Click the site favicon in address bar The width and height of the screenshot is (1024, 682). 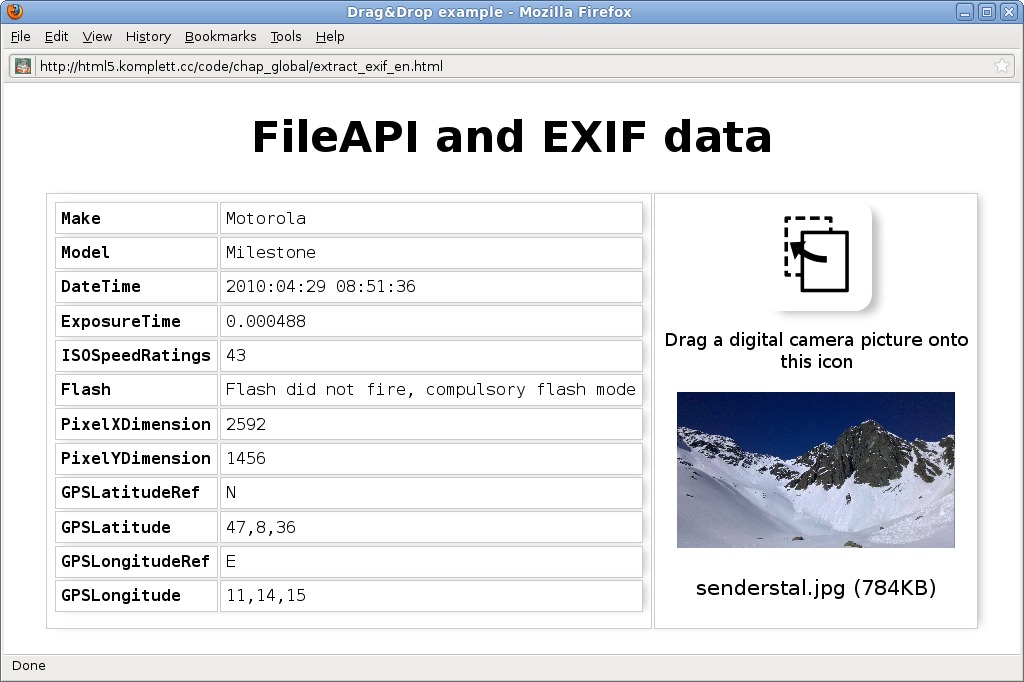pyautogui.click(x=23, y=66)
